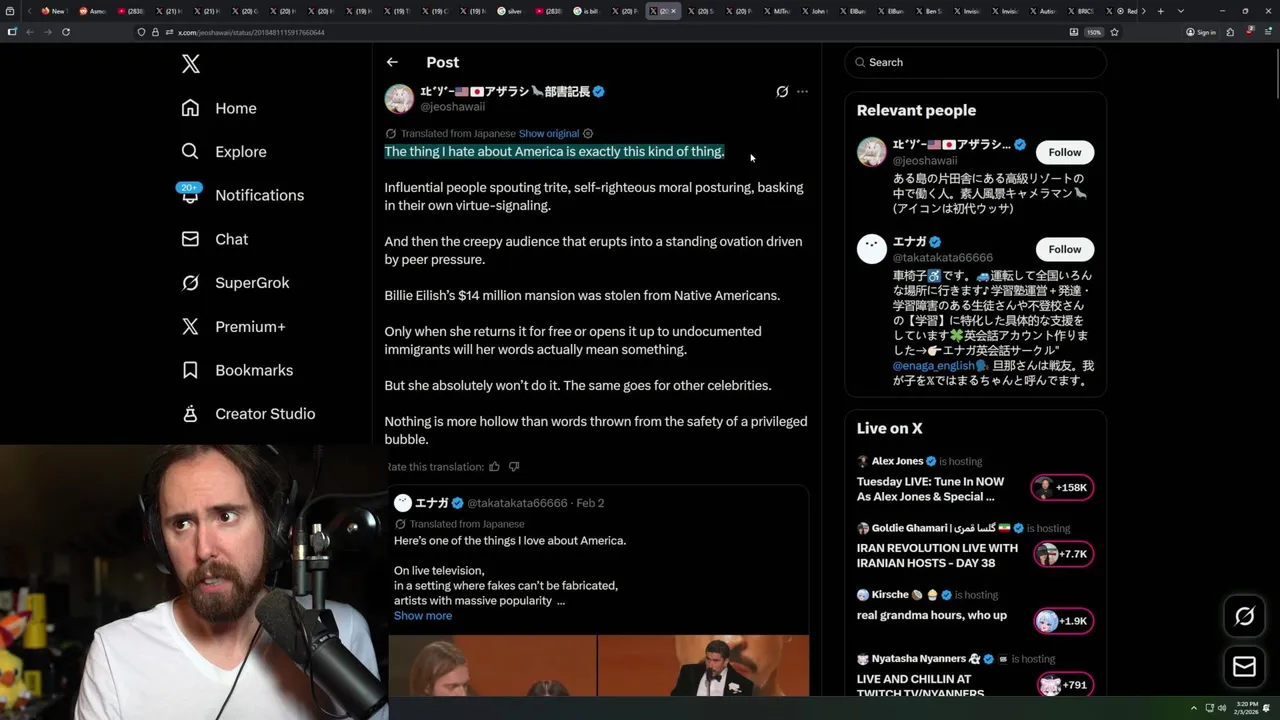Follow @jeoshawaii in Relevant people
1280x720 pixels.
[x=1064, y=152]
